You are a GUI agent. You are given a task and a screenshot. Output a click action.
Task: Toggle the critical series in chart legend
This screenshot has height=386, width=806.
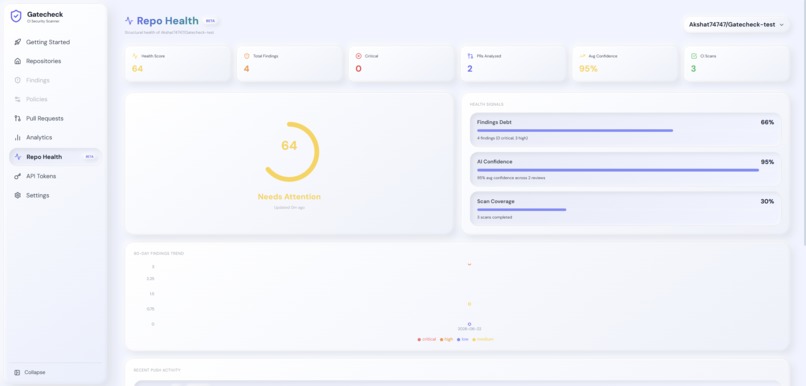[x=427, y=339]
